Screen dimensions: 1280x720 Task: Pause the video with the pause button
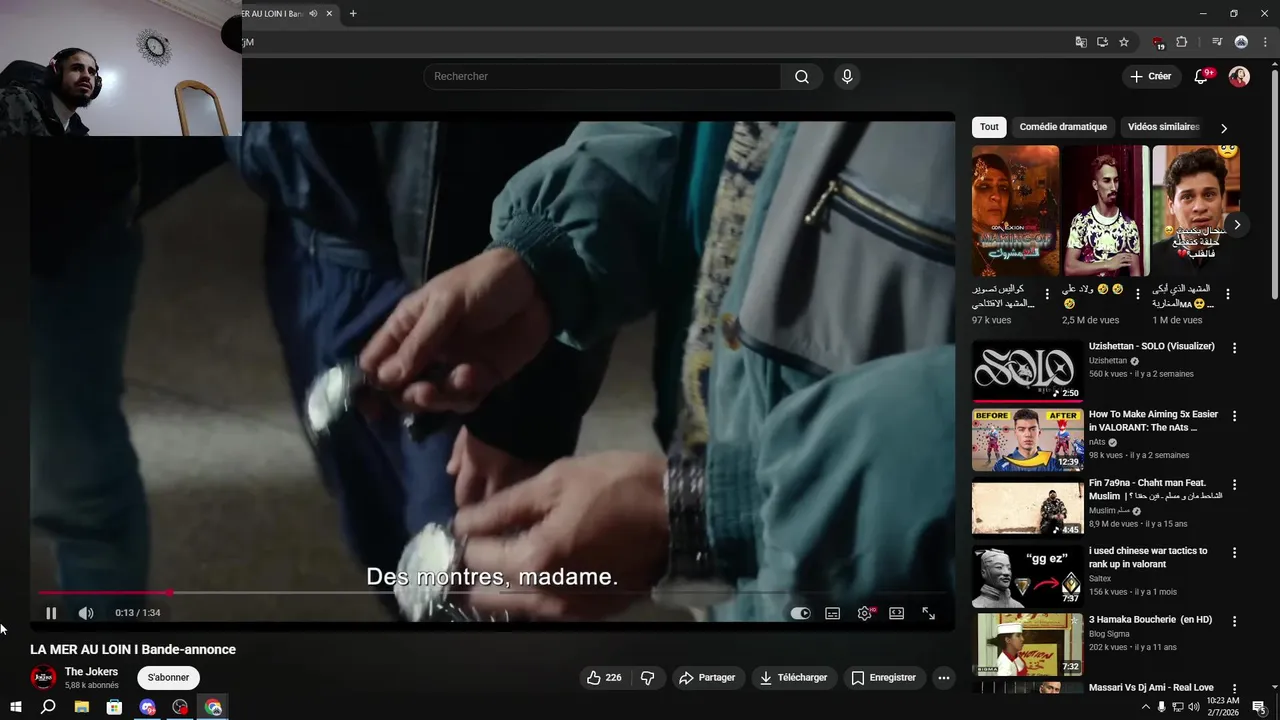point(51,613)
